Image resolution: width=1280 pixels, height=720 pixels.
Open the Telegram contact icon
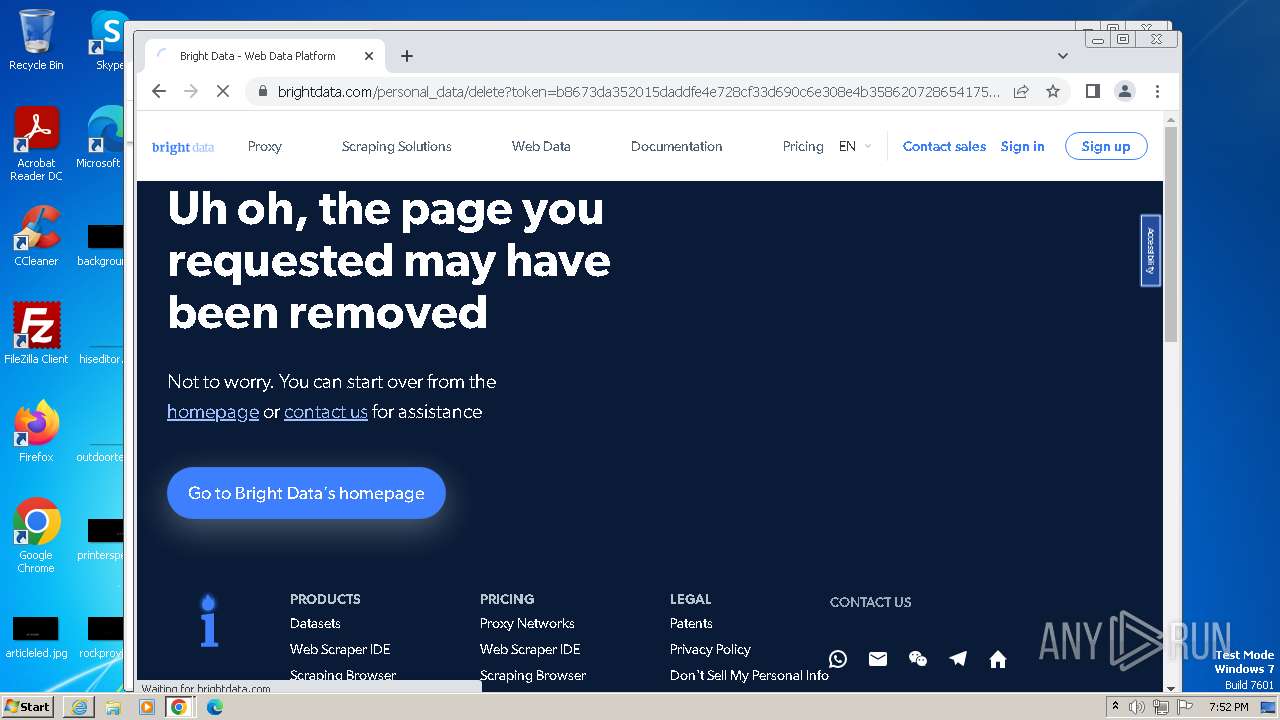coord(958,659)
